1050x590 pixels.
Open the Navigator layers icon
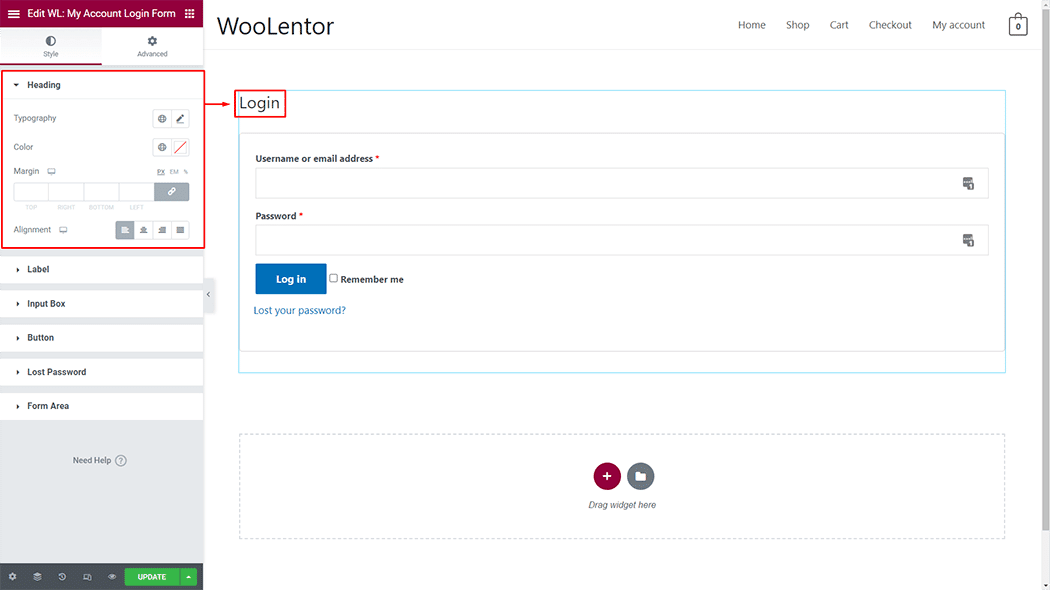point(37,577)
